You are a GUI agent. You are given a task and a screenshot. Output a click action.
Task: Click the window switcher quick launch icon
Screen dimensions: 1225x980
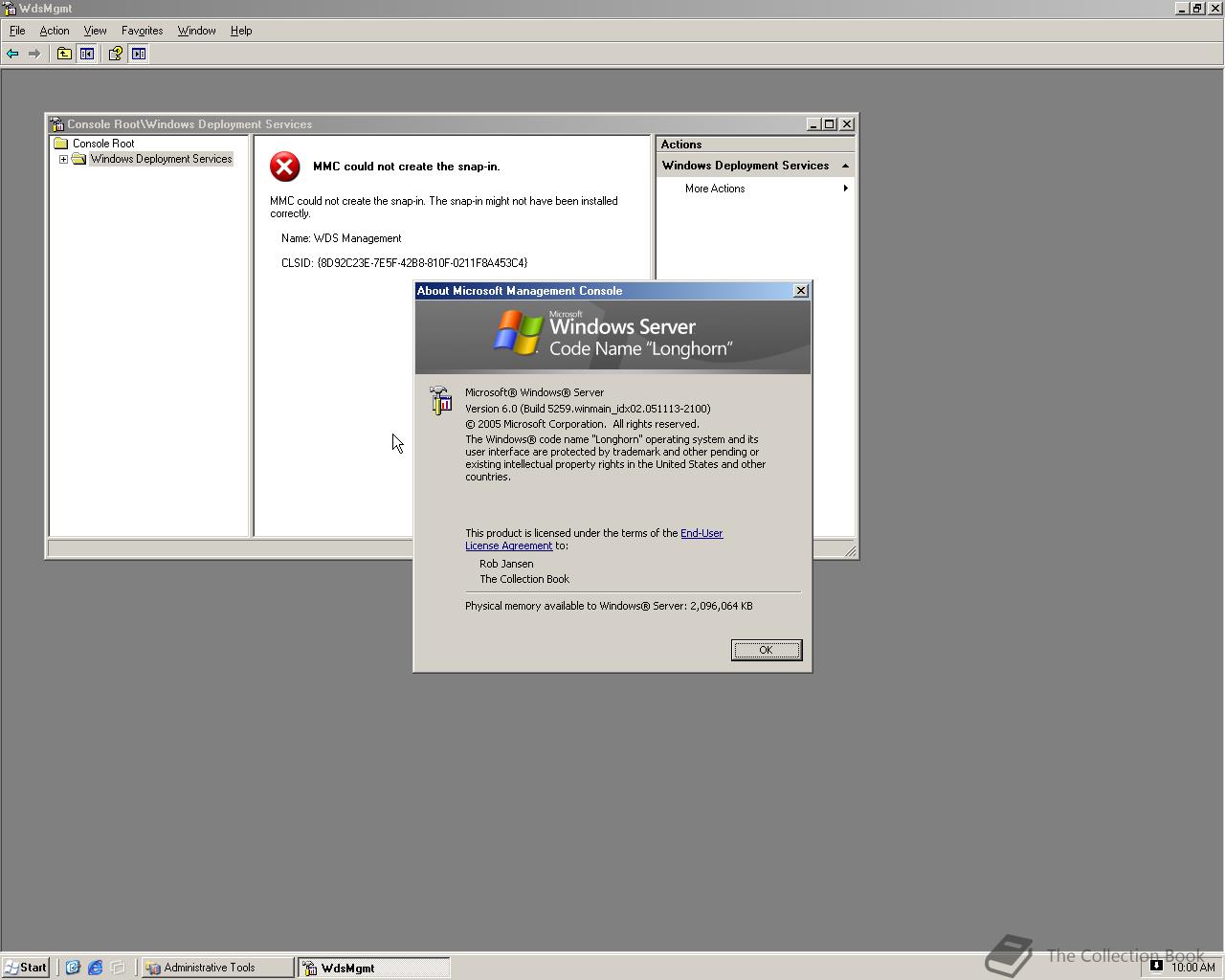tap(118, 968)
